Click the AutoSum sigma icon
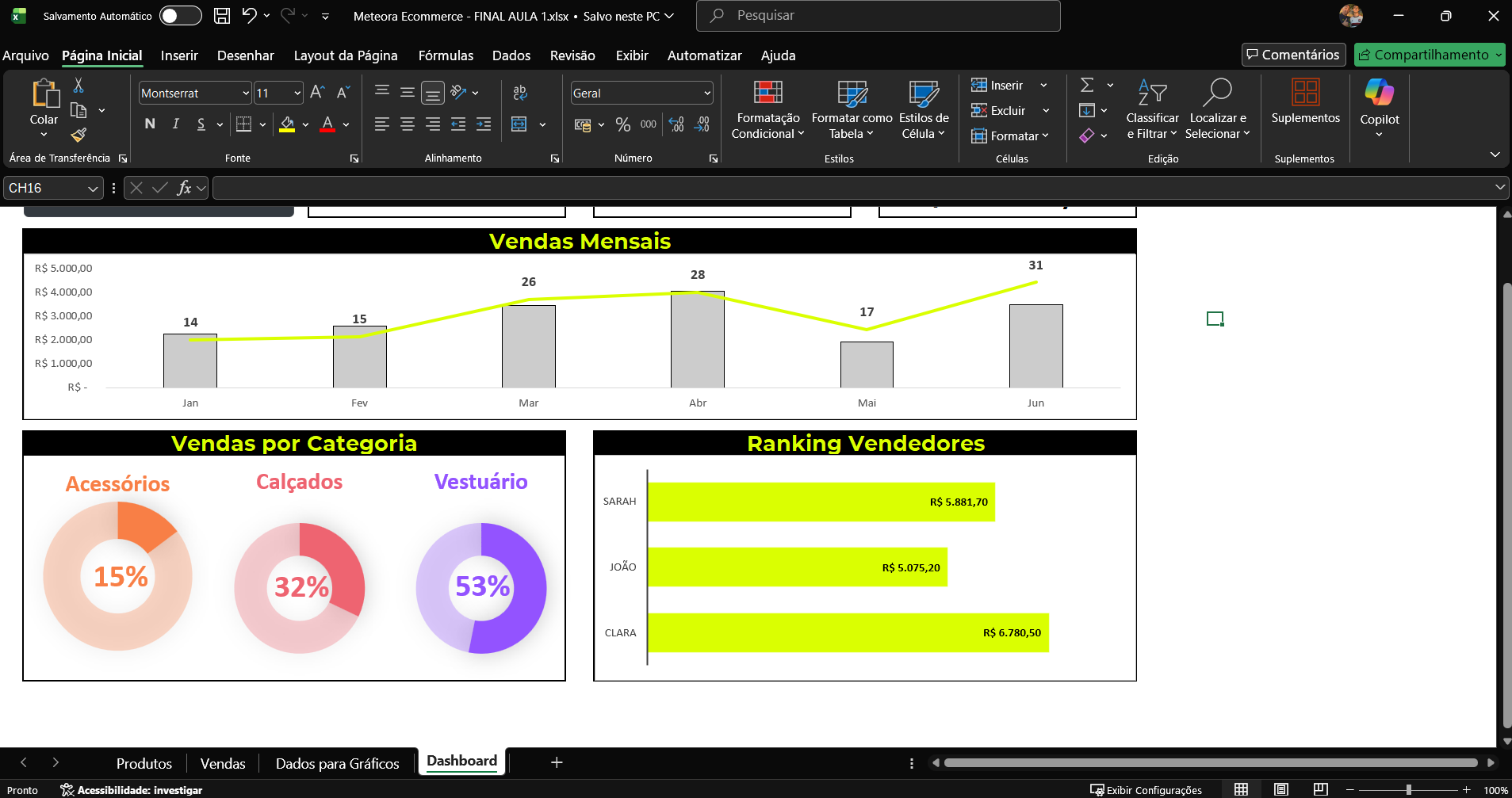The width and height of the screenshot is (1512, 798). 1087,85
